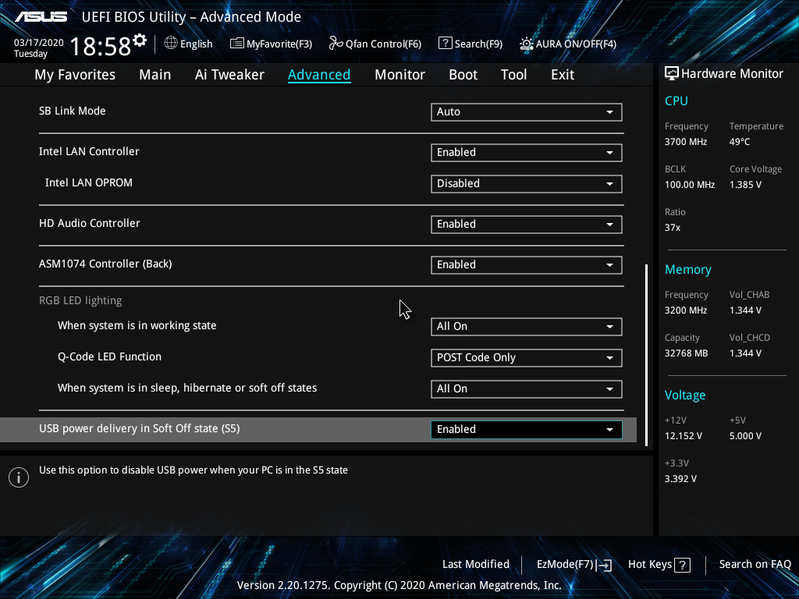Open Q-Code LED Function dropdown
Screen dimensions: 799x599
[526, 358]
